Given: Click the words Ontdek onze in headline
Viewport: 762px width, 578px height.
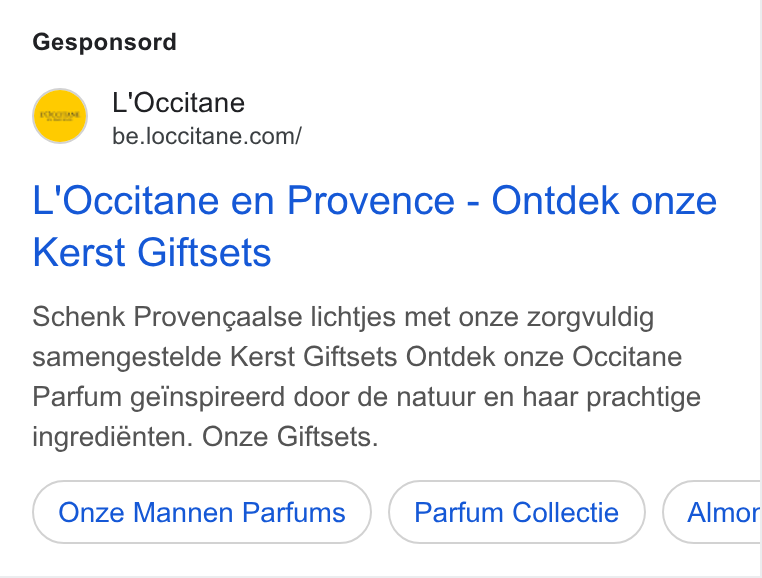Looking at the screenshot, I should [x=604, y=200].
